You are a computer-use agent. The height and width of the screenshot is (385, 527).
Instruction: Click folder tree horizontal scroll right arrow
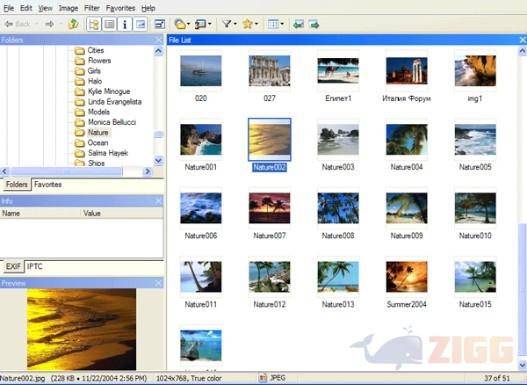[147, 172]
